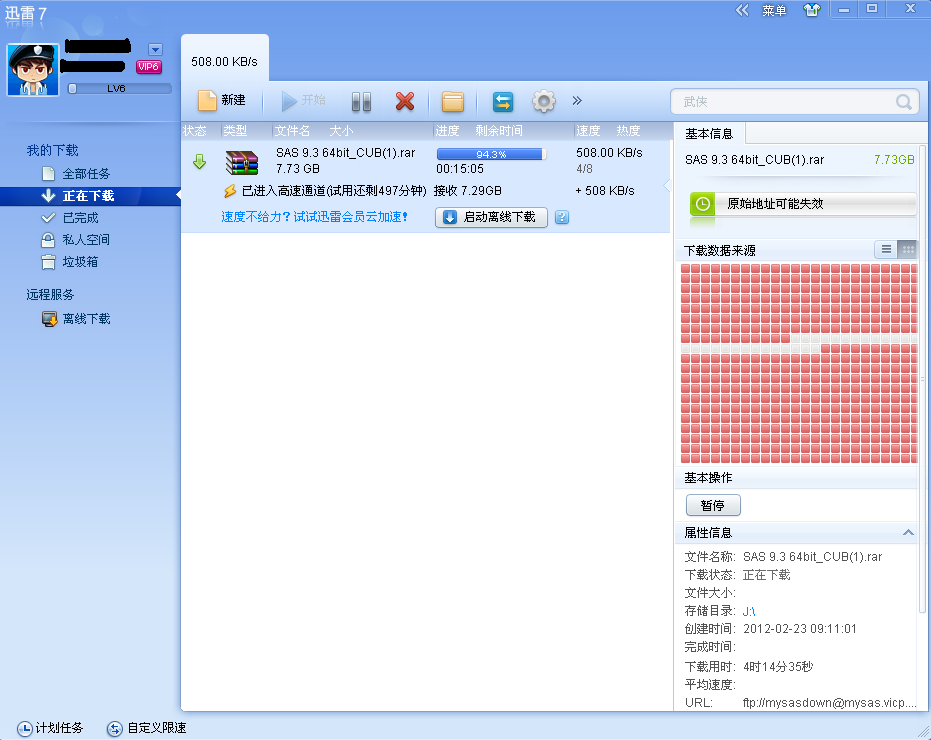Click the search magnifier icon
931x740 pixels.
pos(903,102)
